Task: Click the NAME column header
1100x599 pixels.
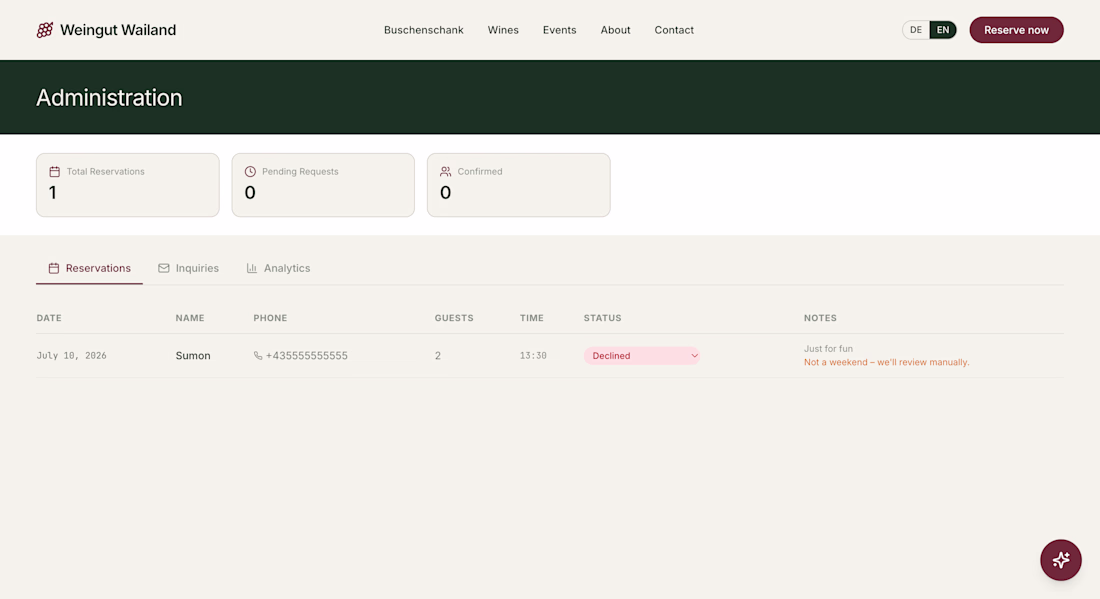Action: click(x=190, y=318)
